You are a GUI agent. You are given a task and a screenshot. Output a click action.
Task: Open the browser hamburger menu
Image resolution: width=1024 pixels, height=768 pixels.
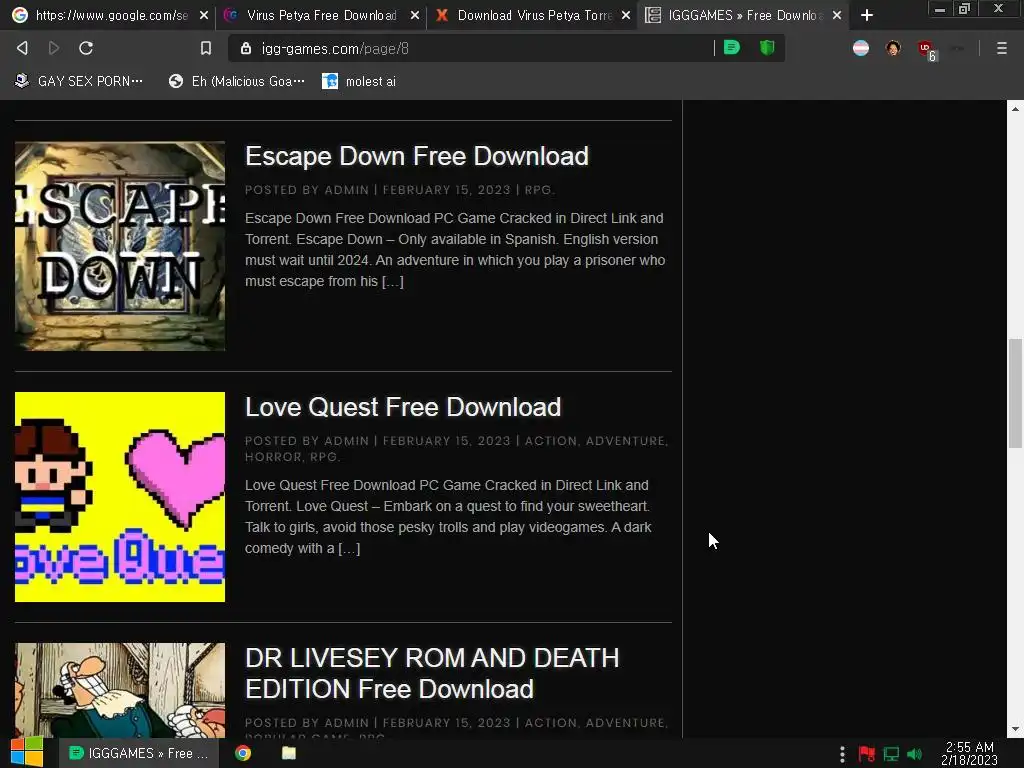[x=1001, y=48]
